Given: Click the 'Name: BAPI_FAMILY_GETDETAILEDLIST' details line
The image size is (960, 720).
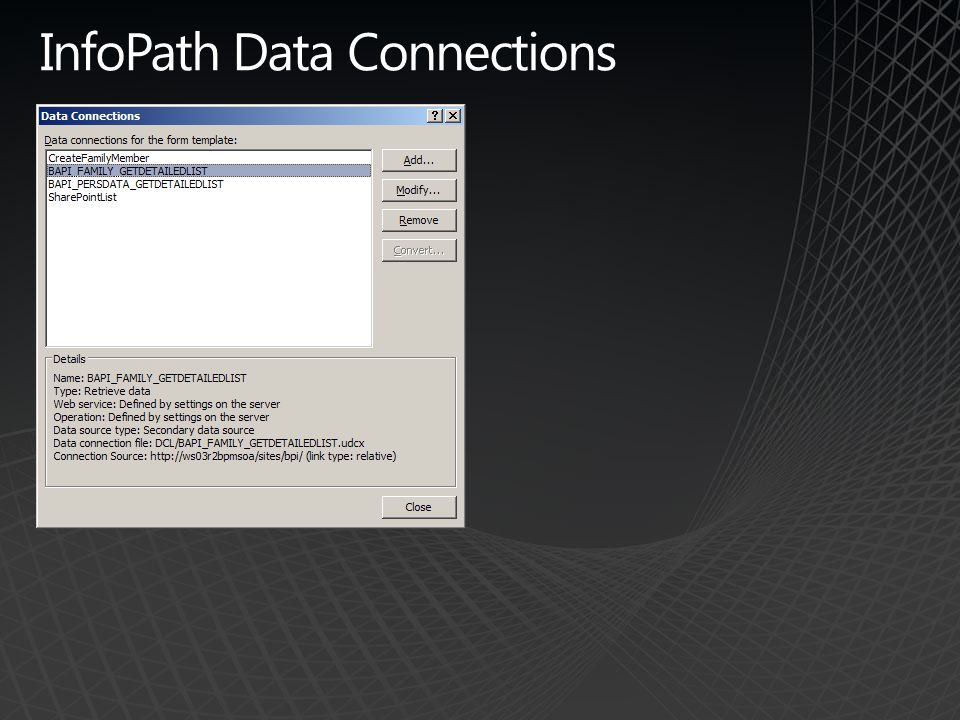Looking at the screenshot, I should (149, 378).
